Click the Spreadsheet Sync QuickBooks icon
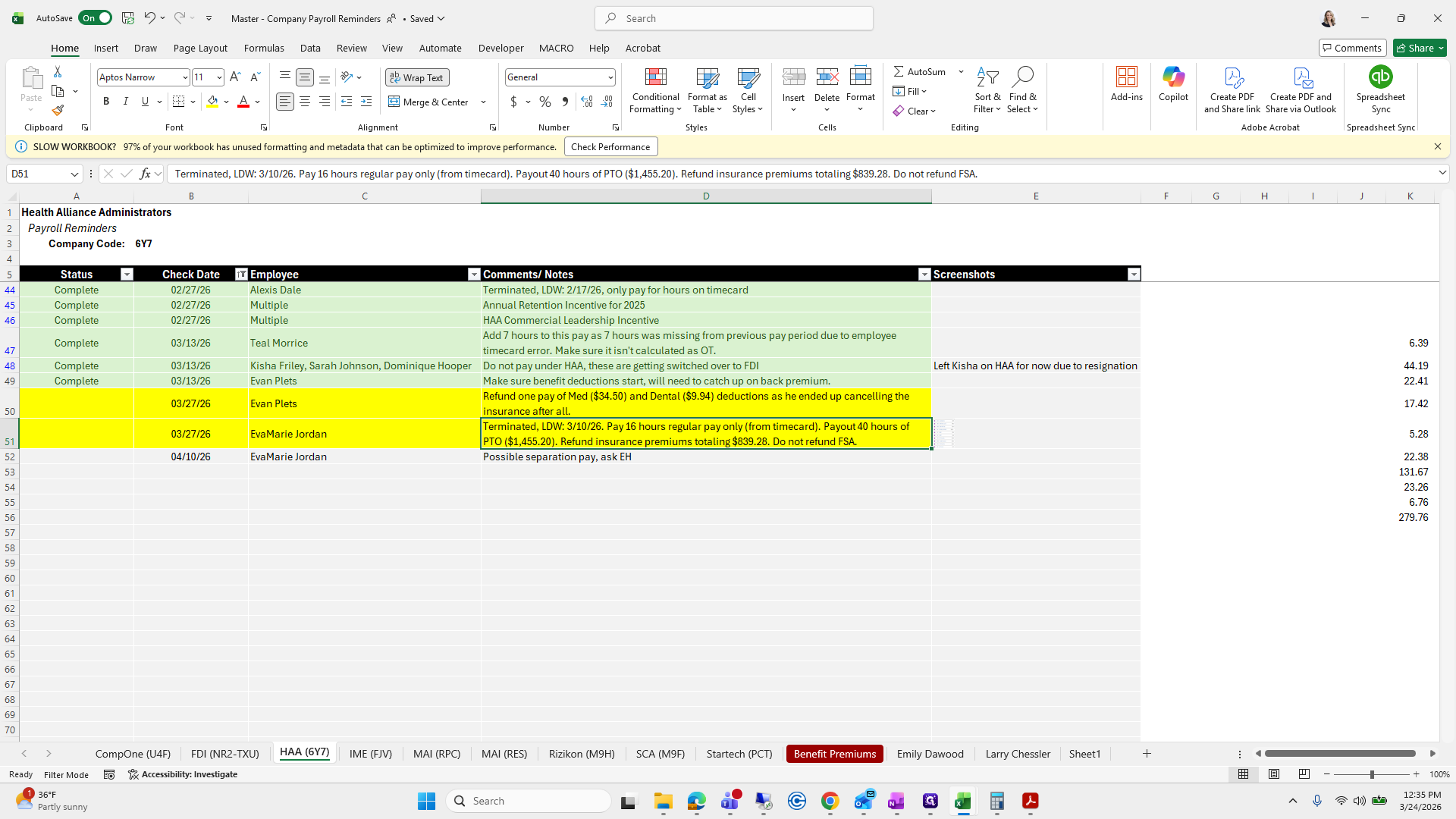Screen dimensions: 1456x819 (x=1380, y=77)
